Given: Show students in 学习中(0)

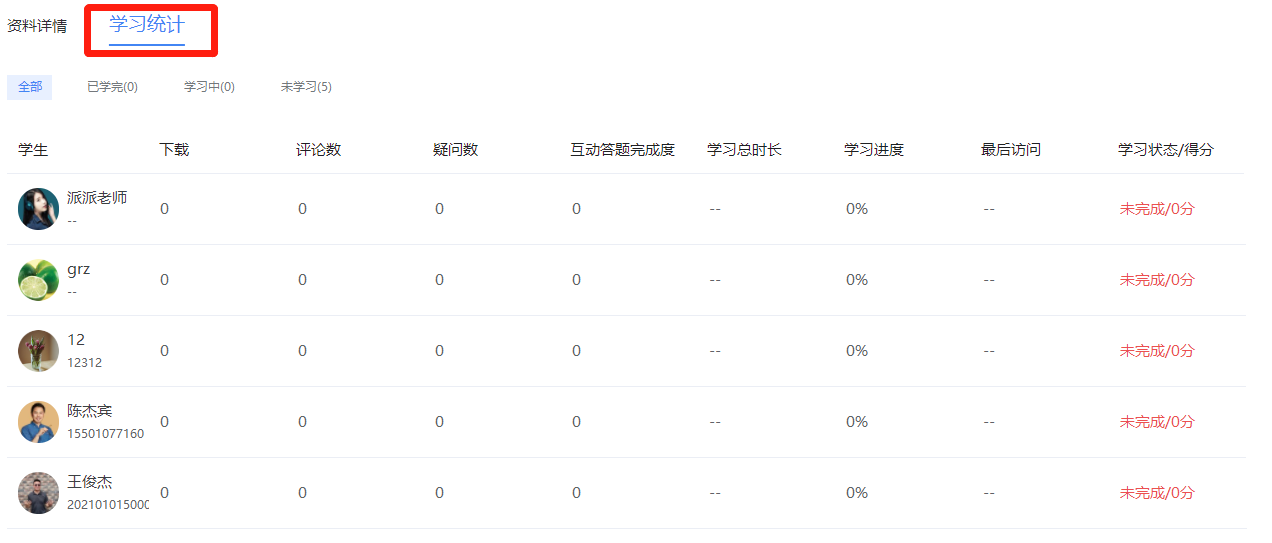Looking at the screenshot, I should coord(209,87).
